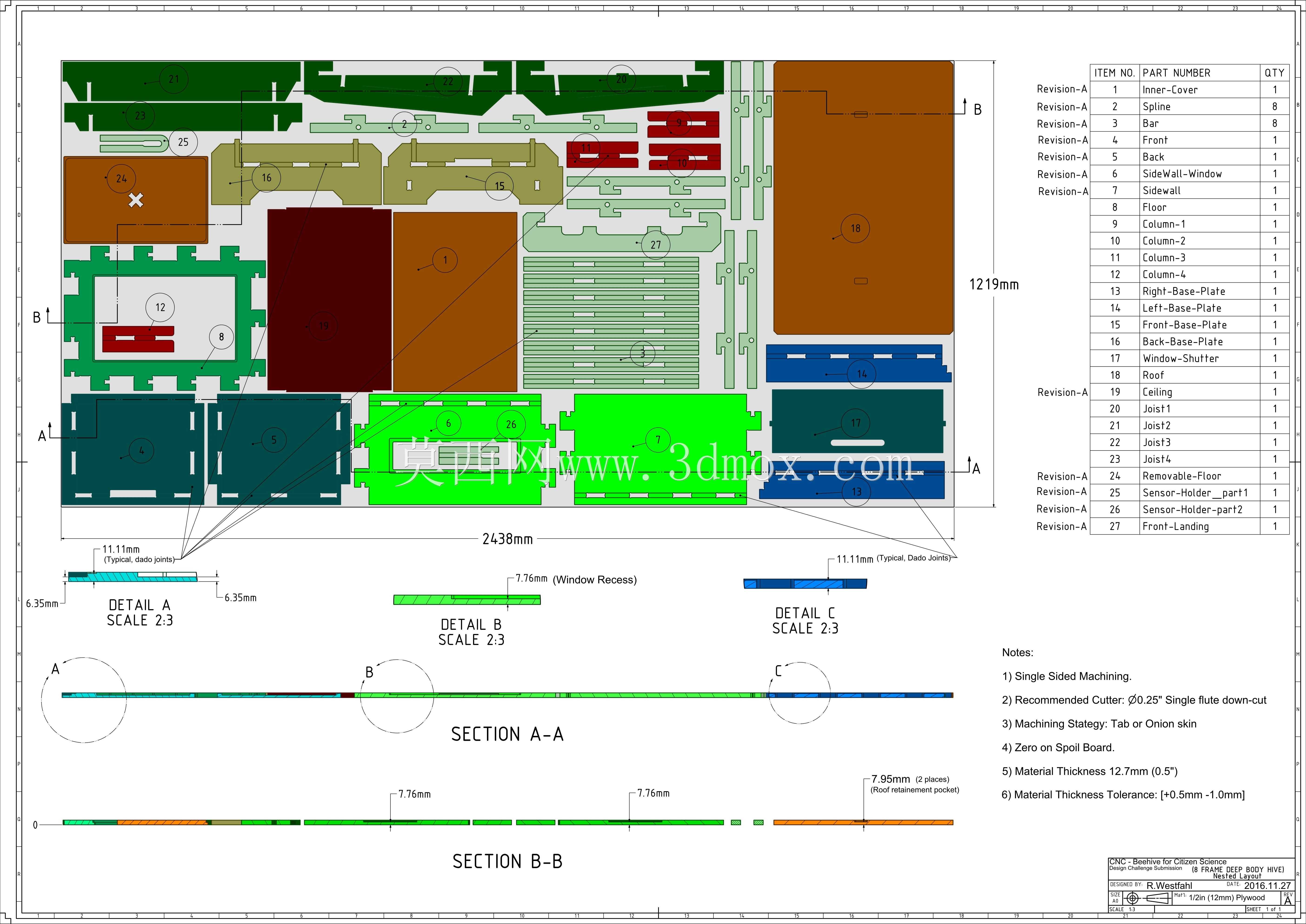
Task: Select 'Right-Base-Plate' table row text
Action: click(1184, 291)
